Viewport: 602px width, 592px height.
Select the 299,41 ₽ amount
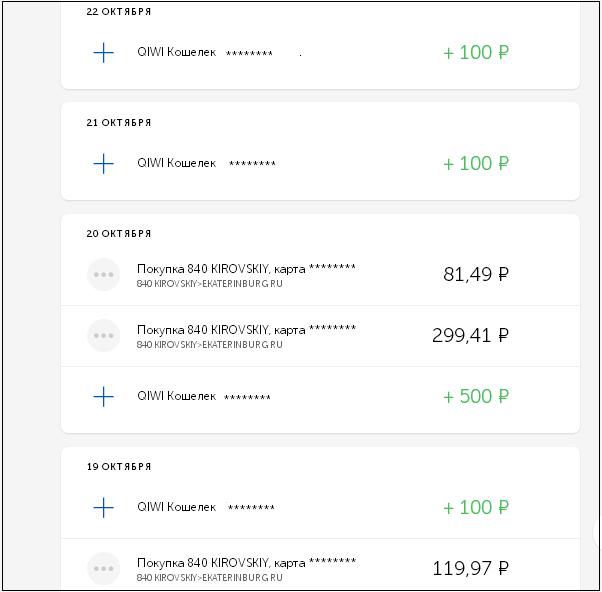coord(471,336)
